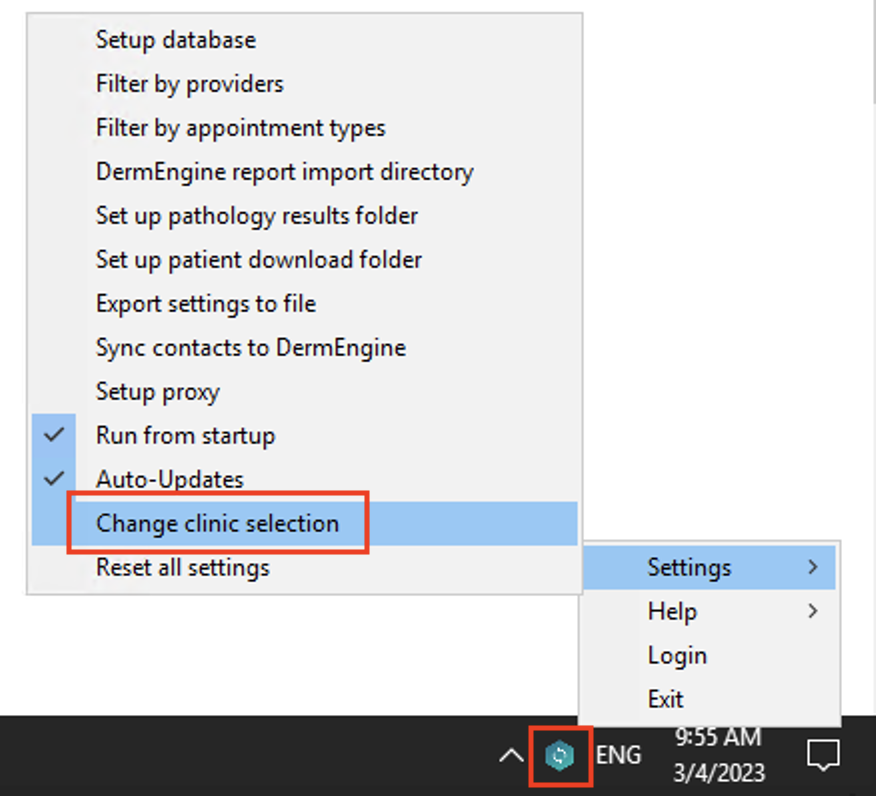
Task: Choose DermEngine report import directory
Action: point(284,172)
